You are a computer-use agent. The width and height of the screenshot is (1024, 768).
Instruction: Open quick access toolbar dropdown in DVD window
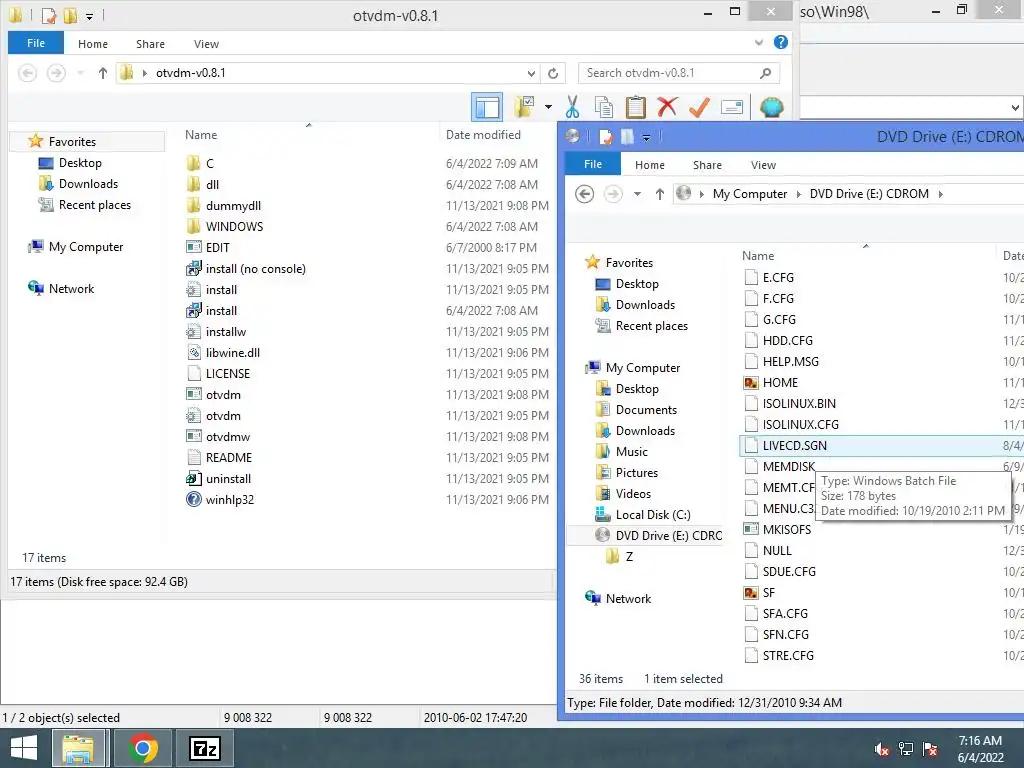646,137
